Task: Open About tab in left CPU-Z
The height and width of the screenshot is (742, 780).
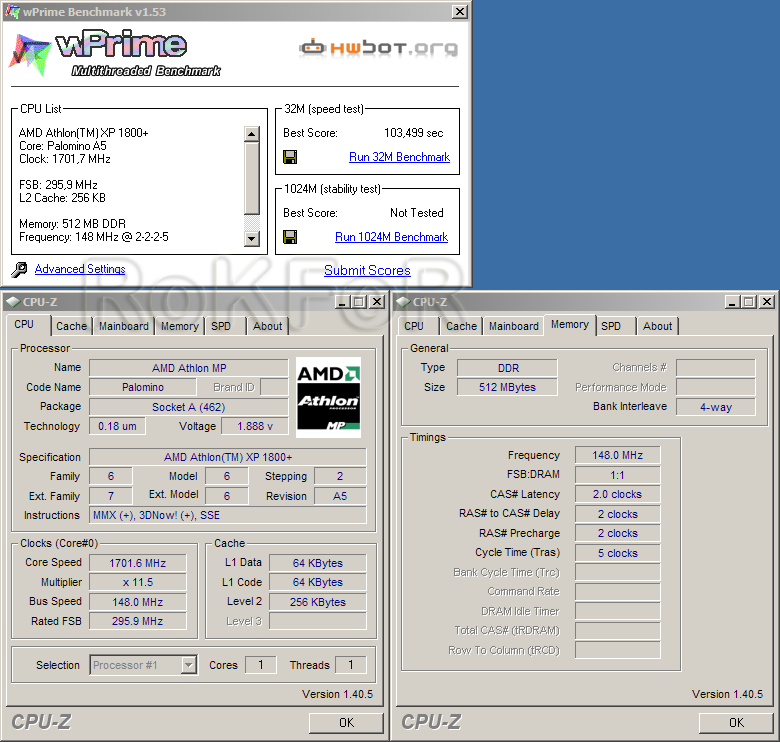Action: (268, 326)
